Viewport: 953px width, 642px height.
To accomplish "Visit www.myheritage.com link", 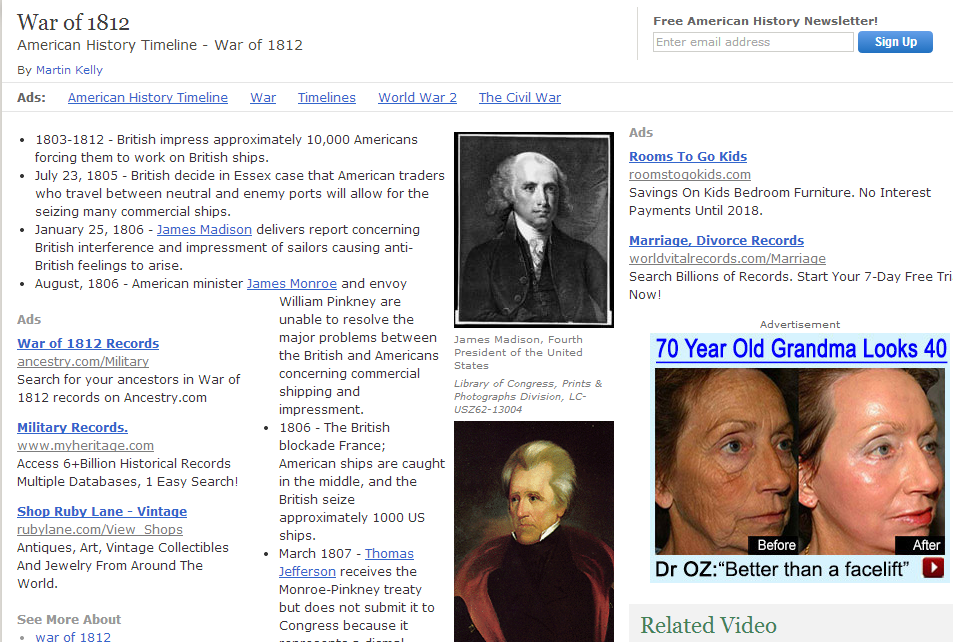I will (85, 446).
